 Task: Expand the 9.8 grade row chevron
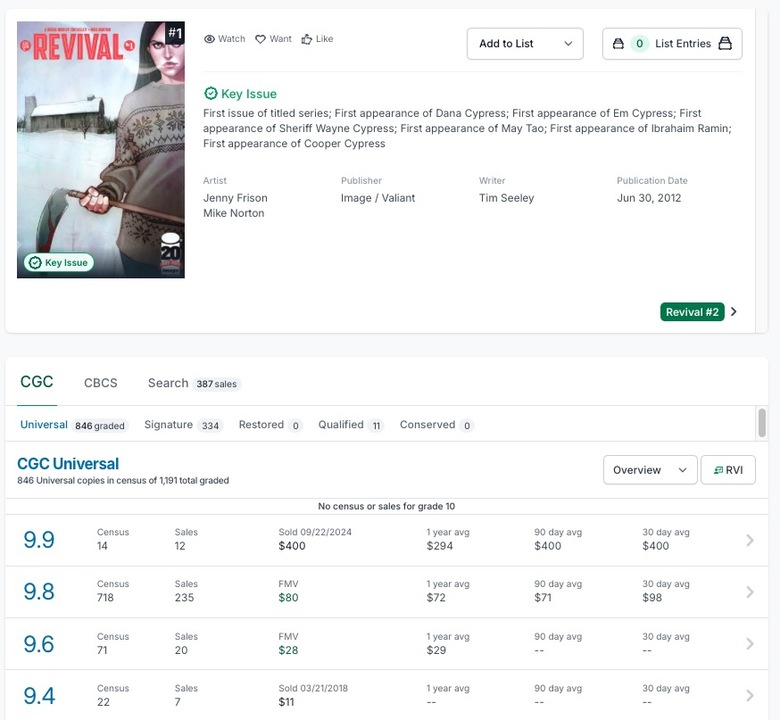pos(750,592)
